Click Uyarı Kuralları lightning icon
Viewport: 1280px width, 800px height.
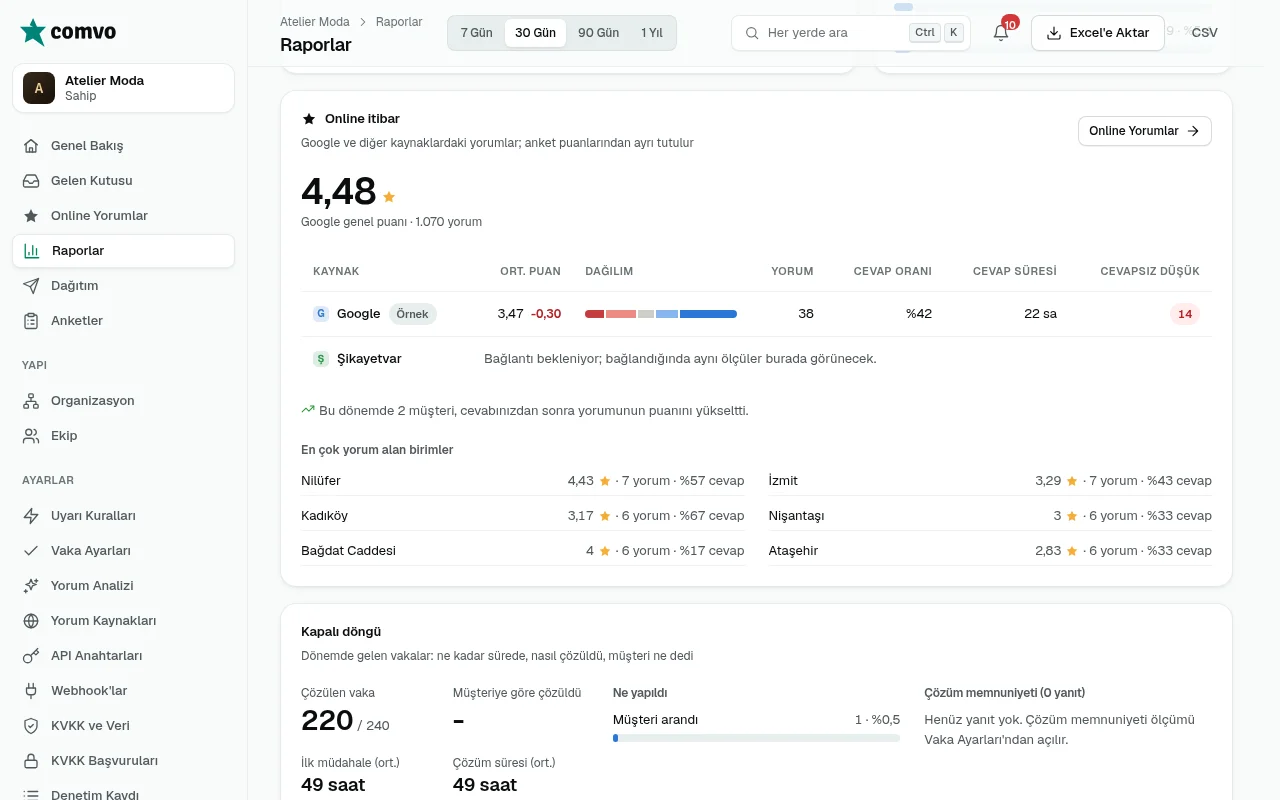(31, 516)
